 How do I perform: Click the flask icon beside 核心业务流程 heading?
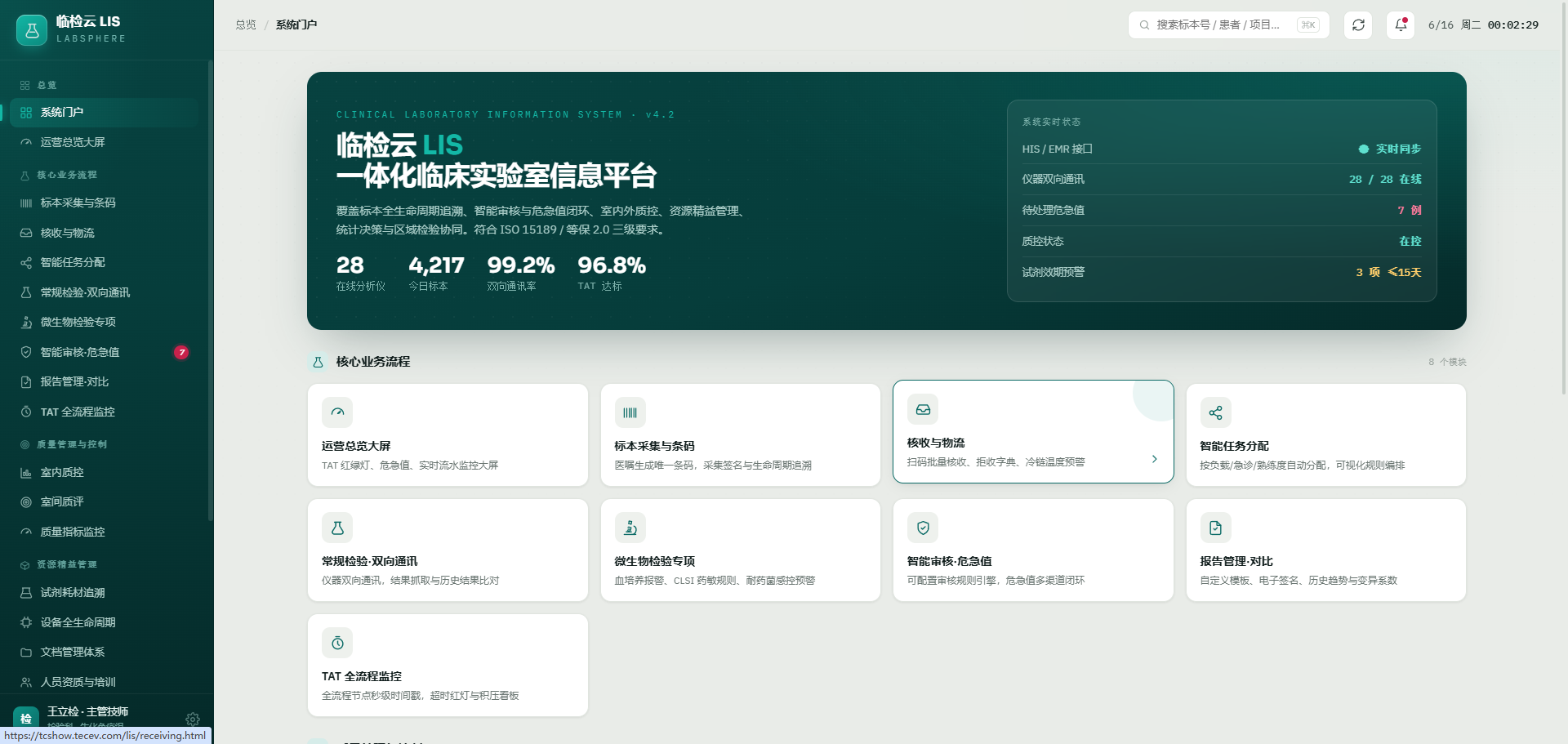[x=318, y=362]
